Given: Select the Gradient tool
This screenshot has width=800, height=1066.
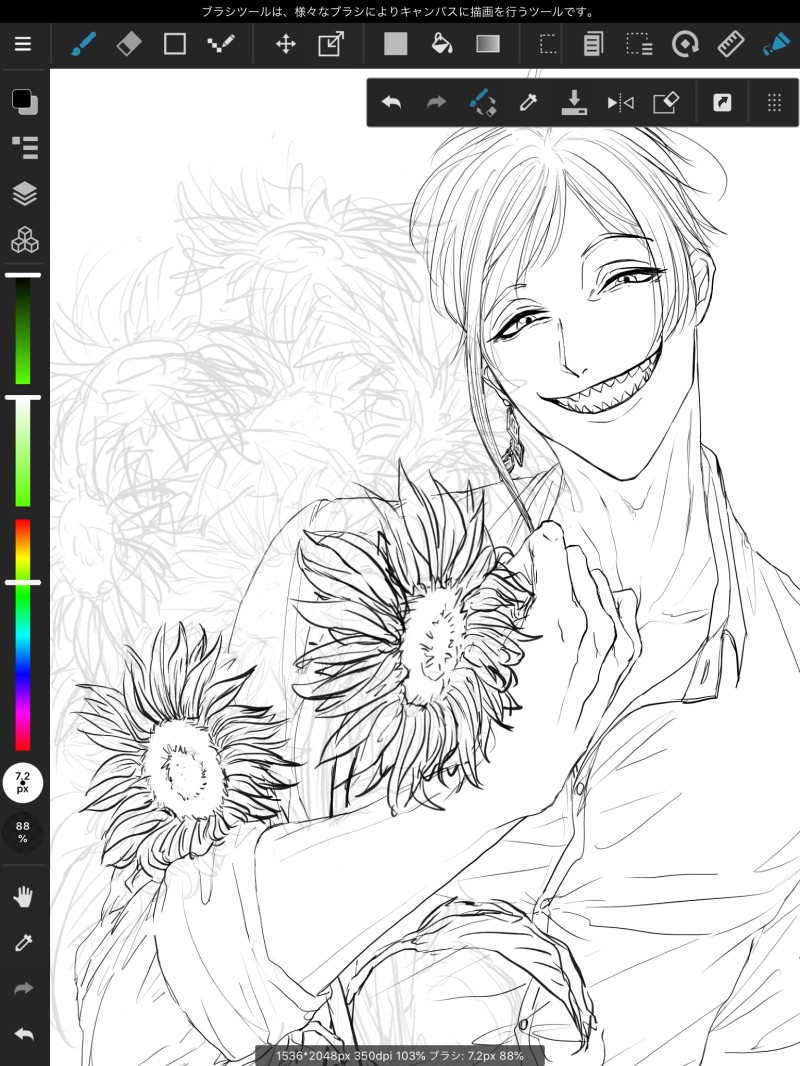Looking at the screenshot, I should (488, 44).
